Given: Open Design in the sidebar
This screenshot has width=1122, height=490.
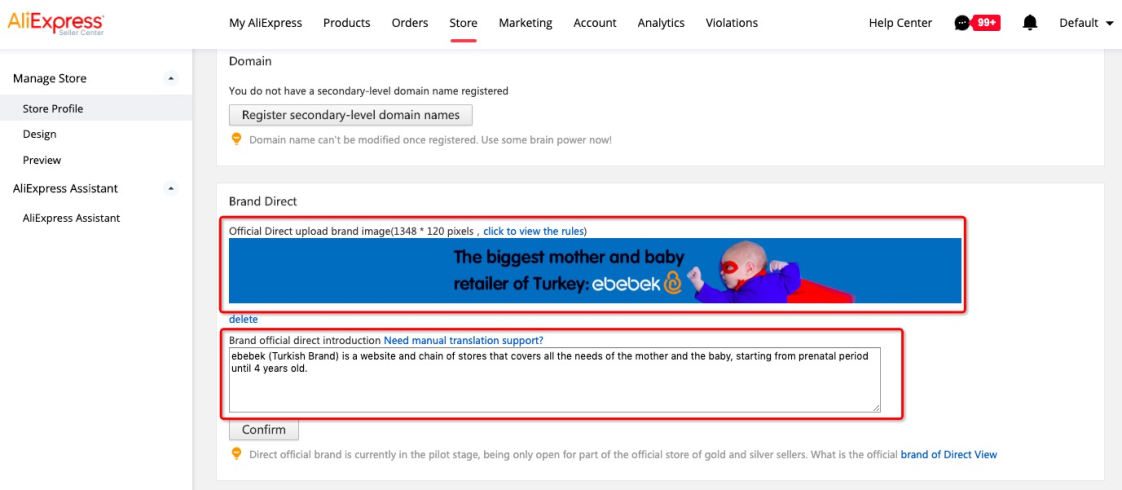Looking at the screenshot, I should click(39, 134).
